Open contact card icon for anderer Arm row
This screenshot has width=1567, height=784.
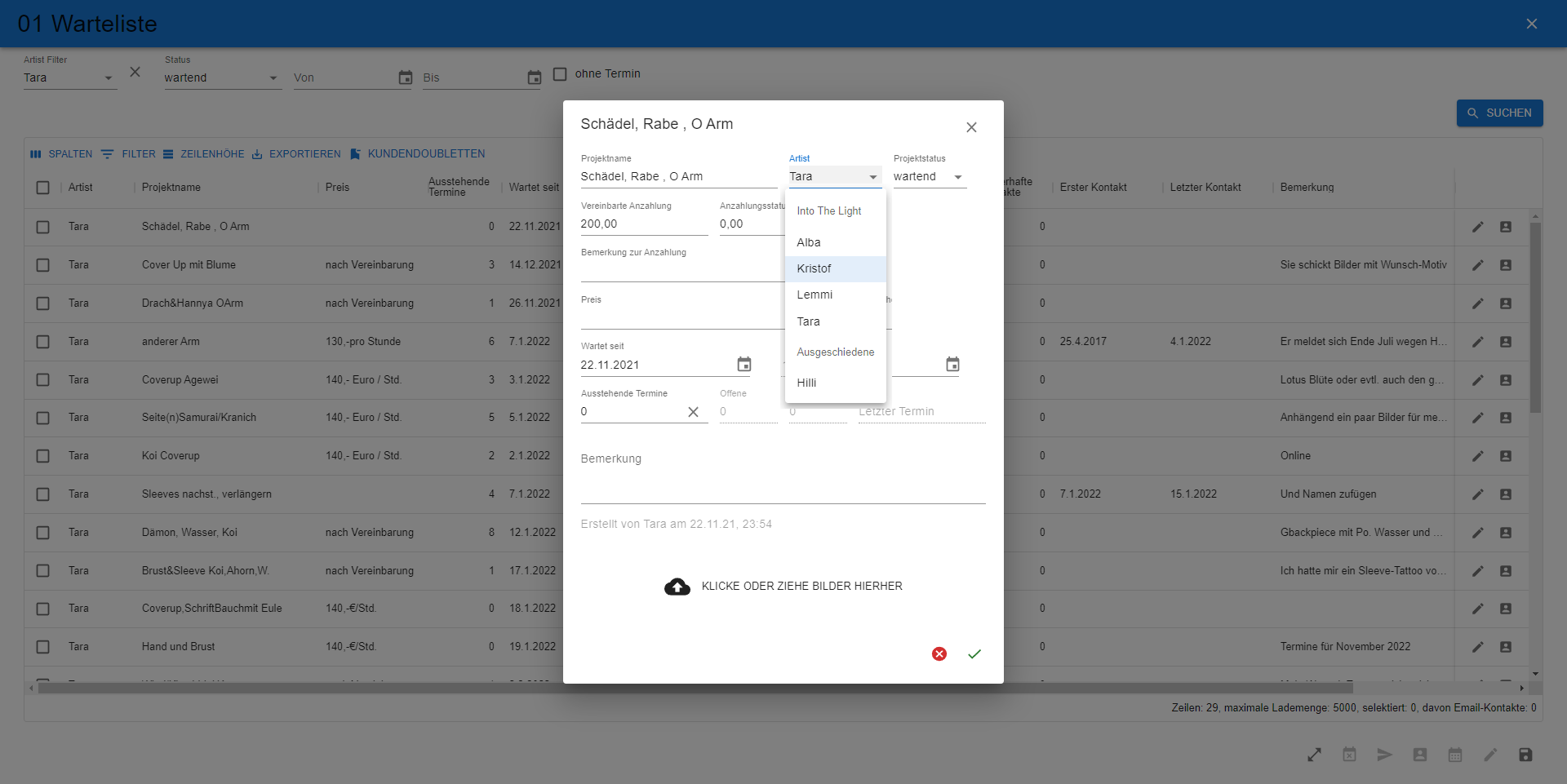1506,342
